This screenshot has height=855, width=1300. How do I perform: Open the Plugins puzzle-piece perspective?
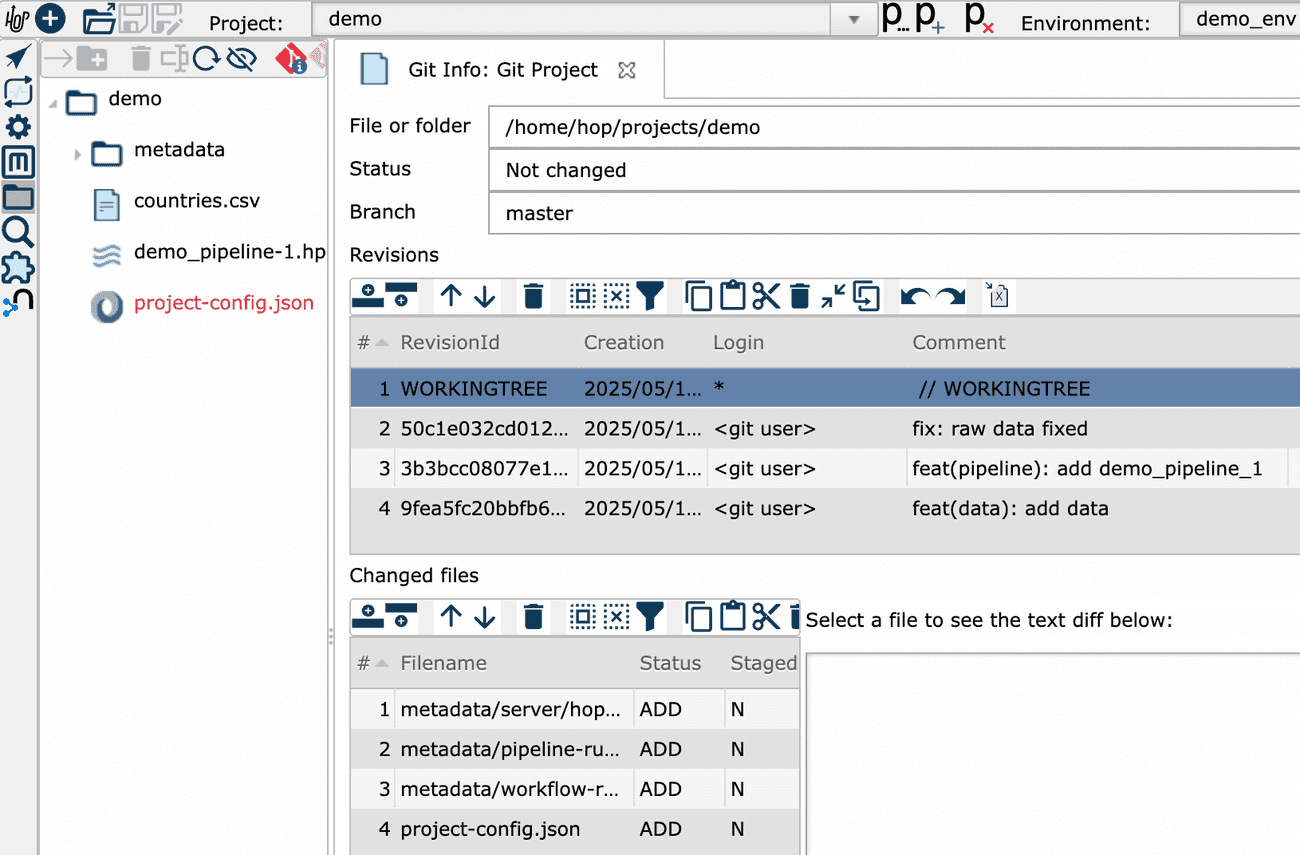tap(18, 268)
